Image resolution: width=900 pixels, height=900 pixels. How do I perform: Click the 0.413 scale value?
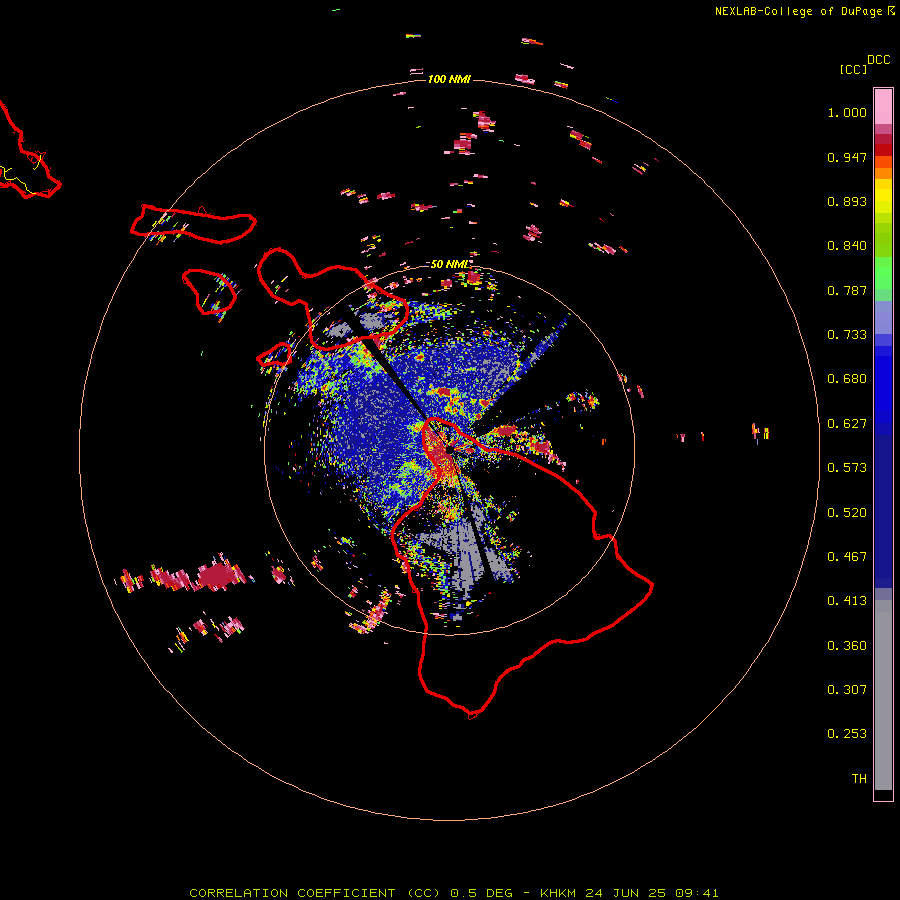[x=847, y=601]
